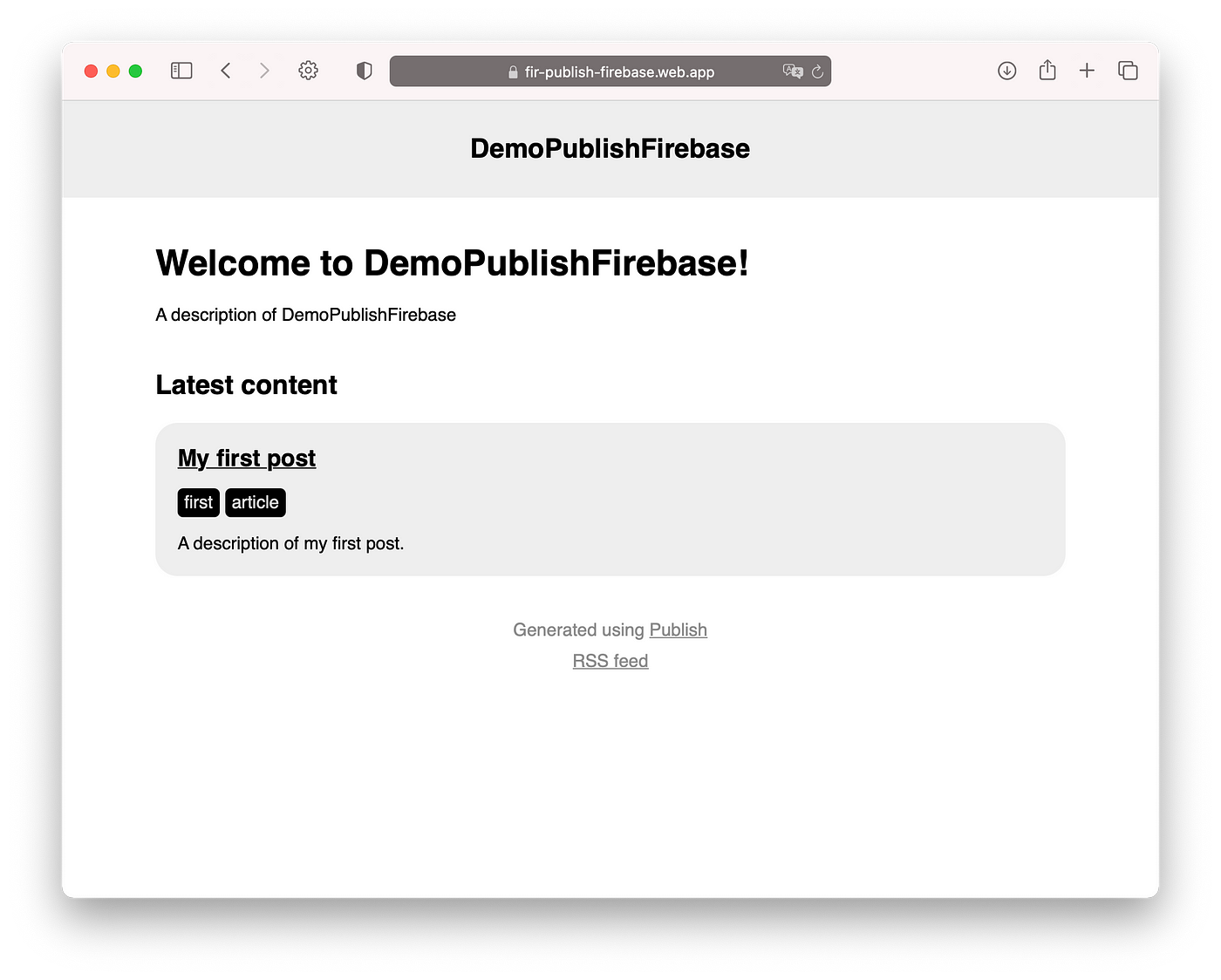
Task: Click the lock icon in address bar
Action: [513, 72]
